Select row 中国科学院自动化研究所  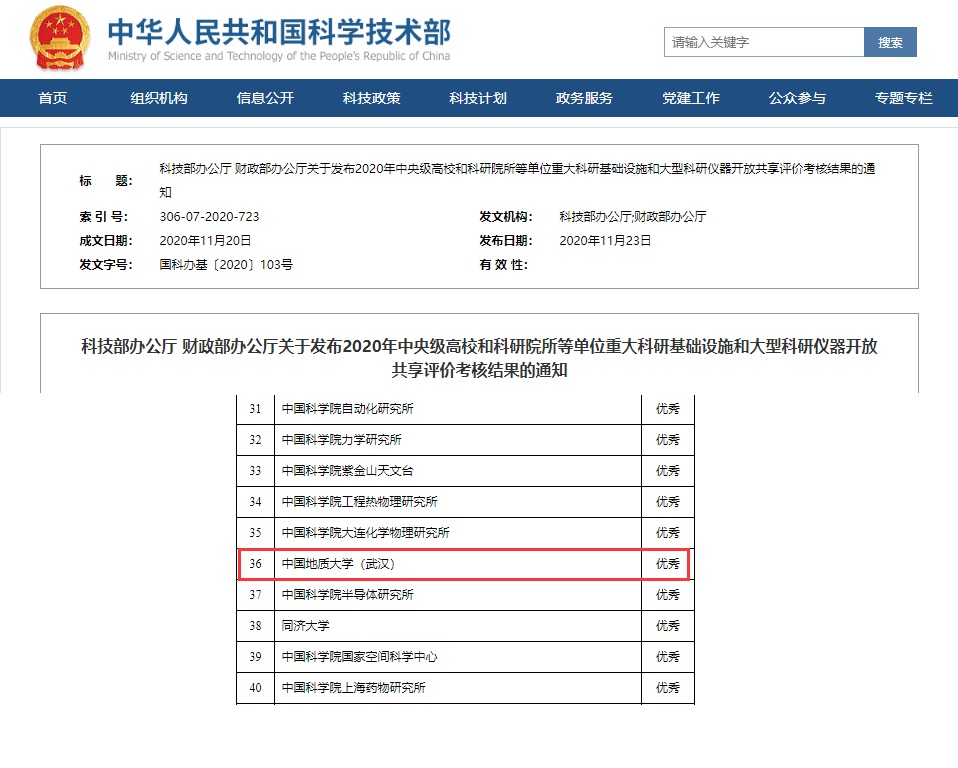[x=466, y=409]
